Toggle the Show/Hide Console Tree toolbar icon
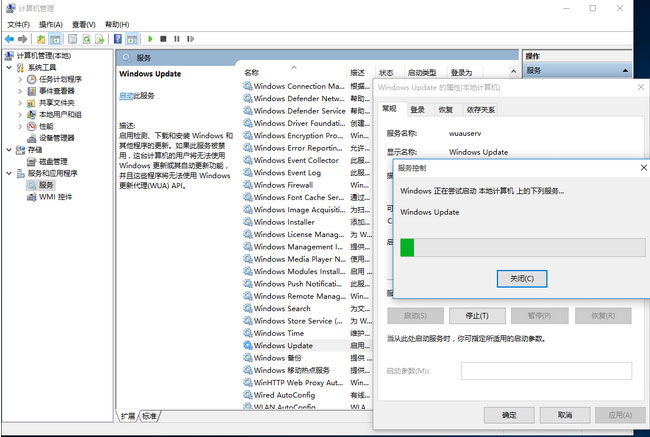This screenshot has width=650, height=437. point(55,39)
